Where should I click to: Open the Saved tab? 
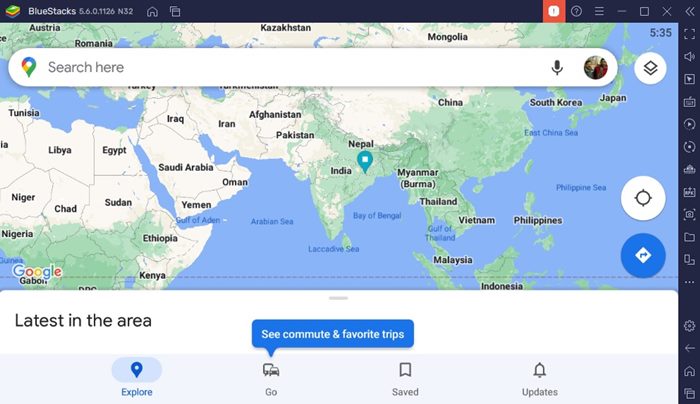405,379
